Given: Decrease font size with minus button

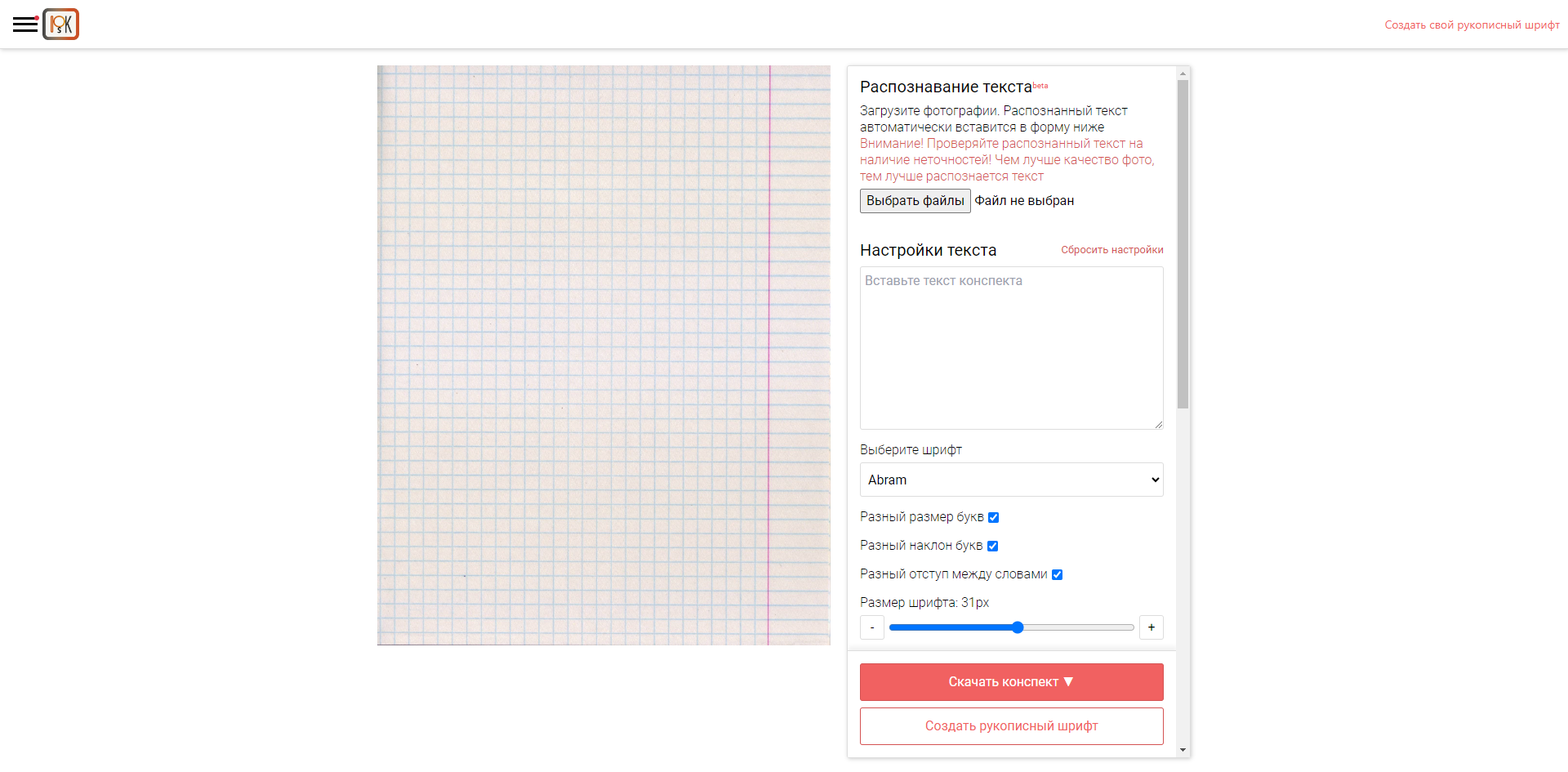Looking at the screenshot, I should click(x=872, y=627).
